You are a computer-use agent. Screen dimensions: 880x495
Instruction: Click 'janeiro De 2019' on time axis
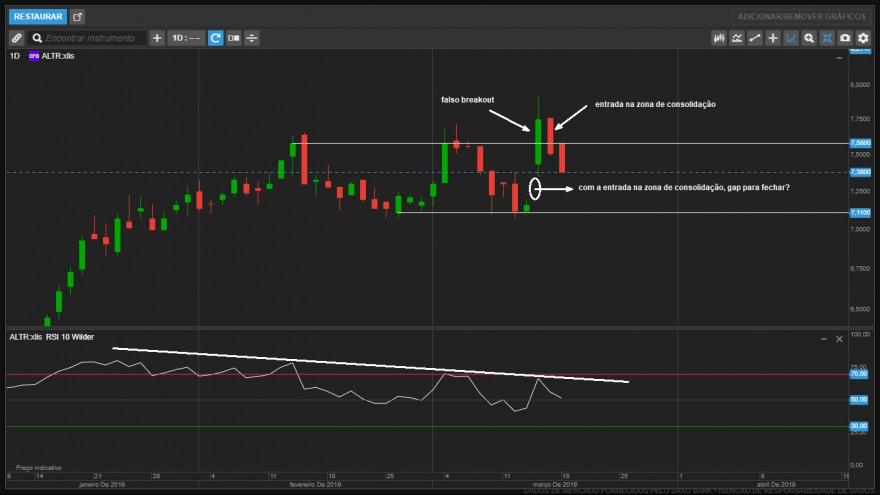102,484
